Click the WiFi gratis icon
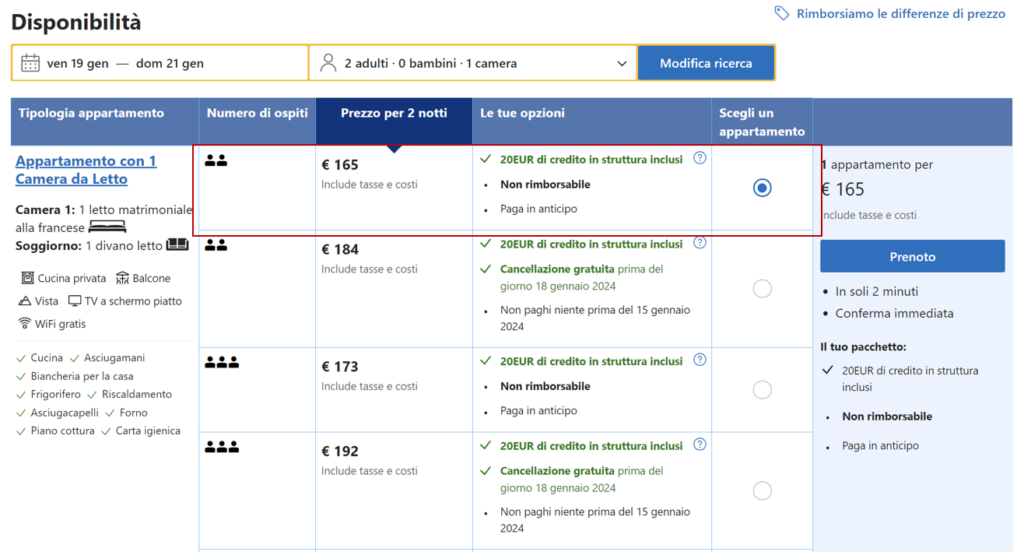The width and height of the screenshot is (1024, 552). pos(25,324)
